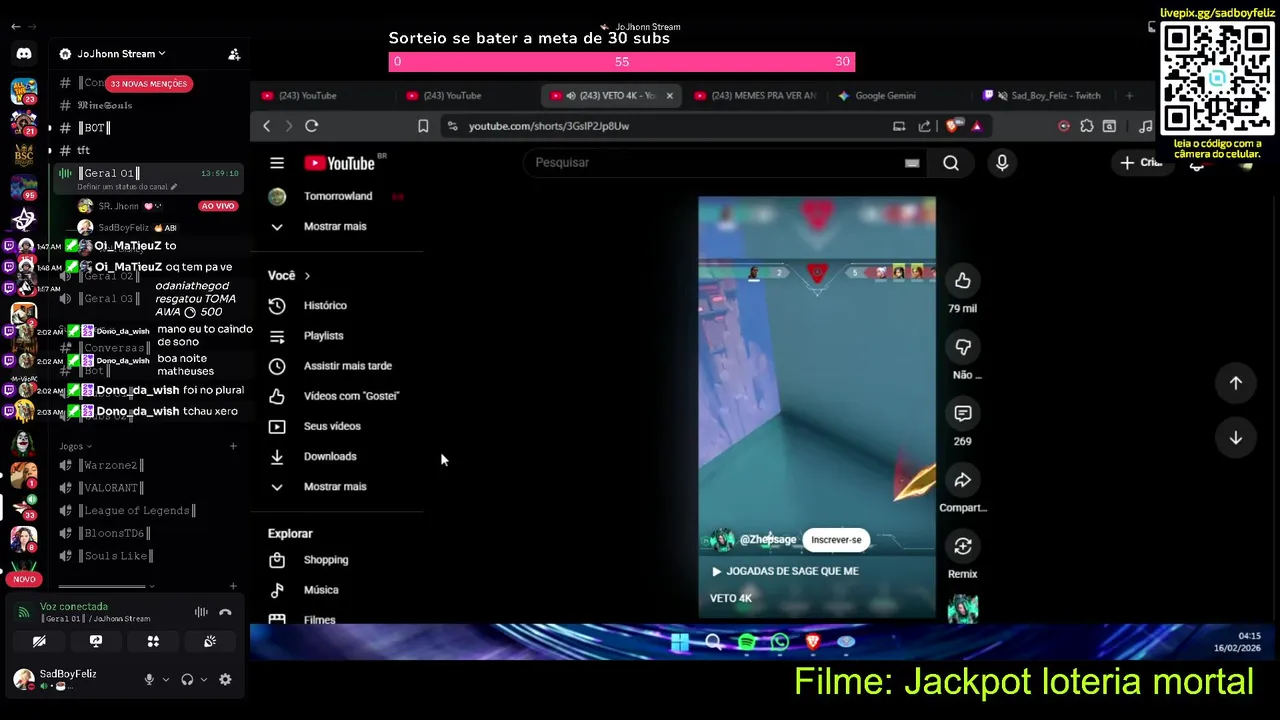The width and height of the screenshot is (1280, 720).
Task: Open Windows Start menu
Action: tap(680, 642)
